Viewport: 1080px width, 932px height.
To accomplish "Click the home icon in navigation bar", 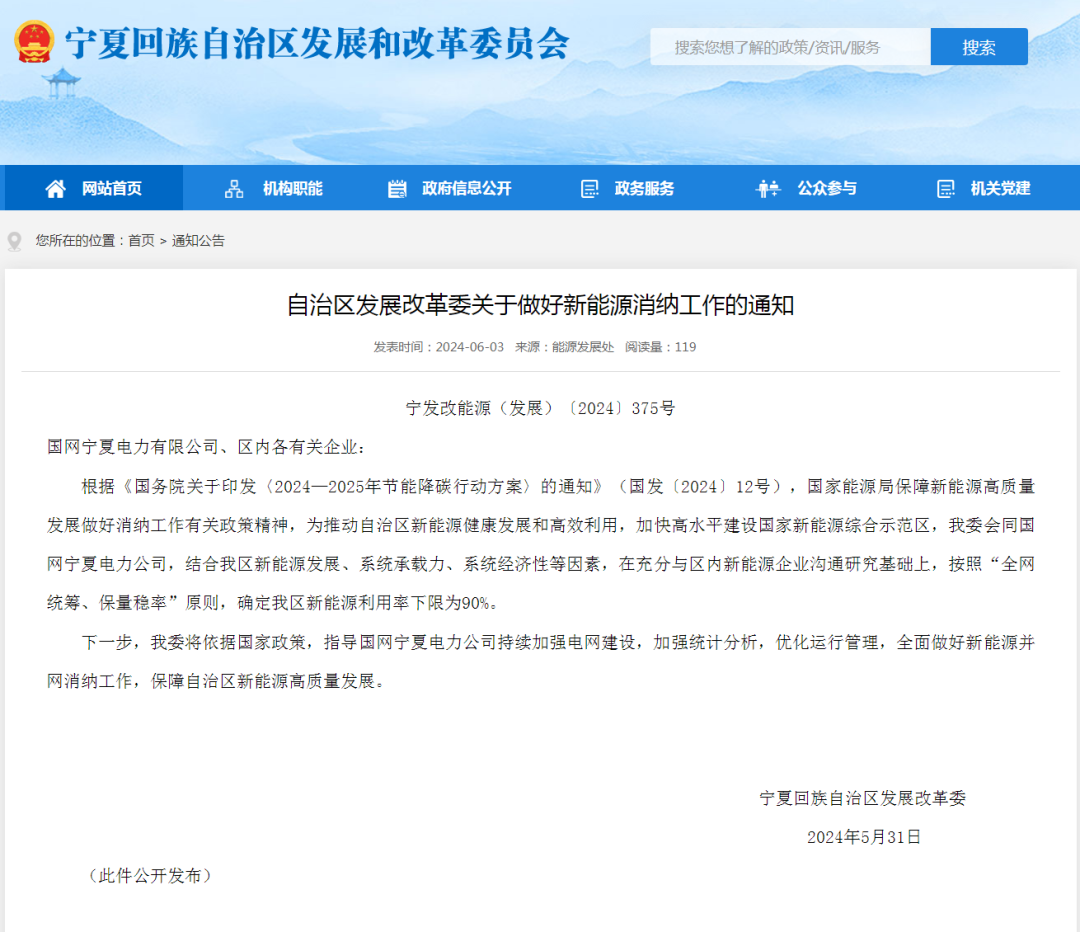I will (56, 188).
